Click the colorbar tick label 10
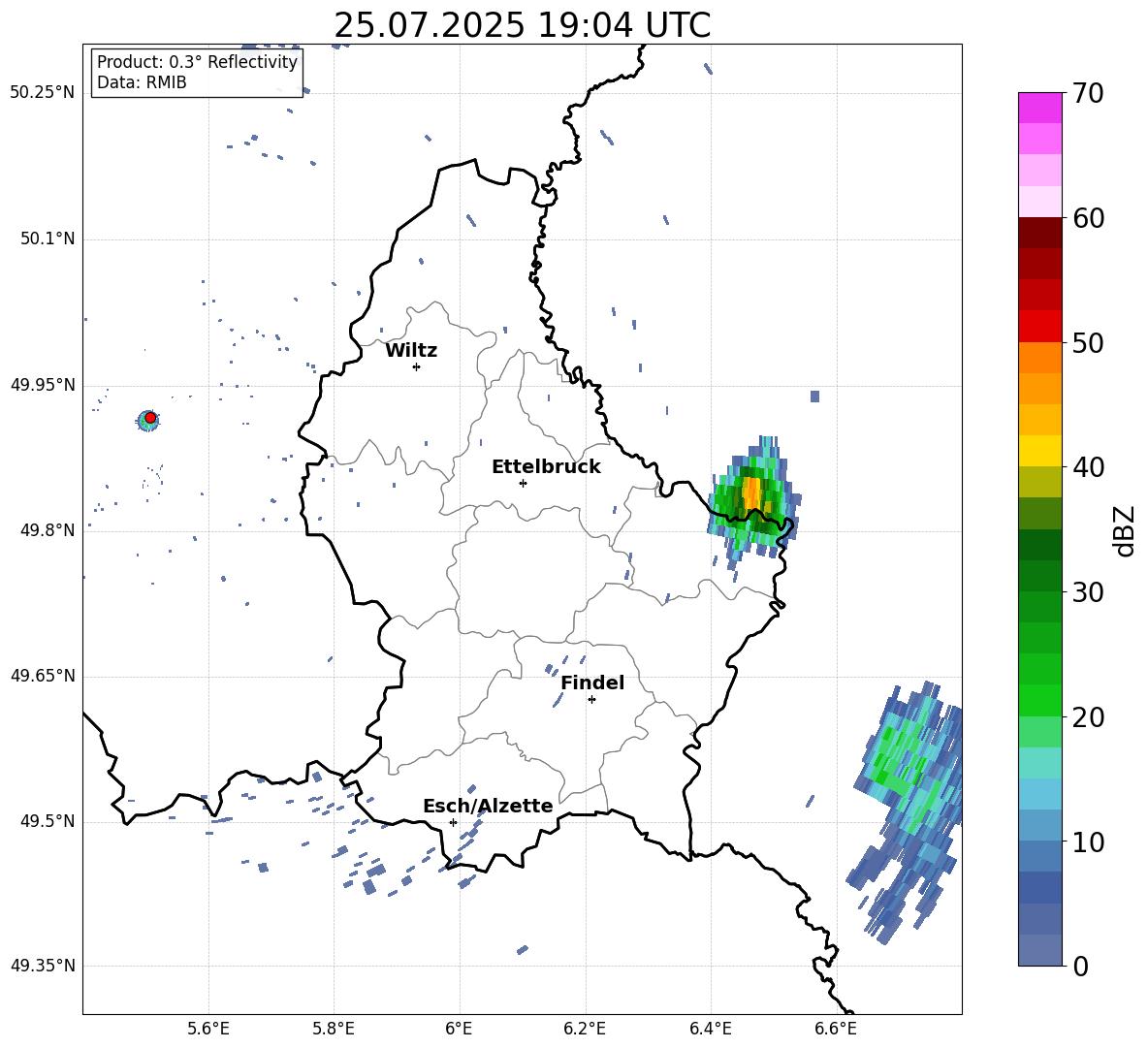This screenshot has width=1148, height=1048. 1088,842
